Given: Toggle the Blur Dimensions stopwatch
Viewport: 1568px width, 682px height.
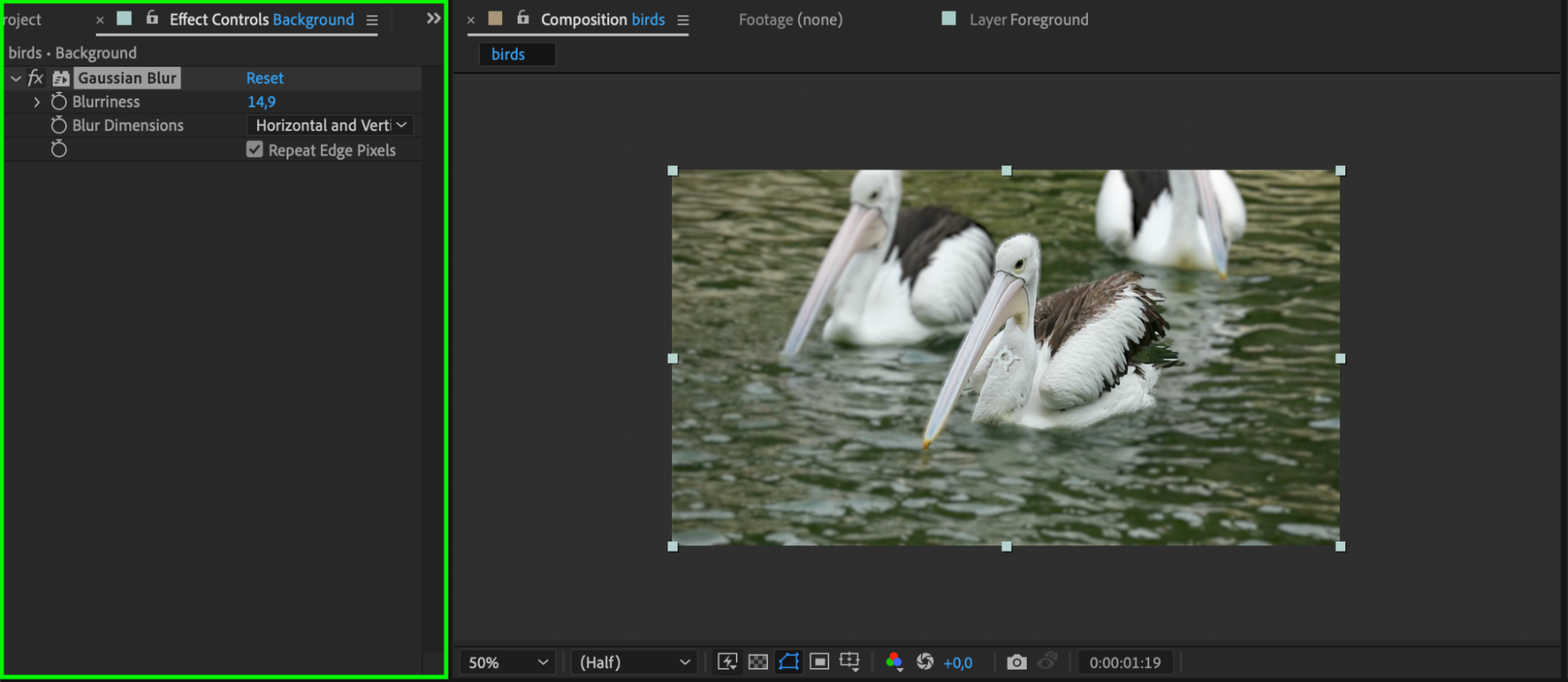Looking at the screenshot, I should click(x=59, y=125).
